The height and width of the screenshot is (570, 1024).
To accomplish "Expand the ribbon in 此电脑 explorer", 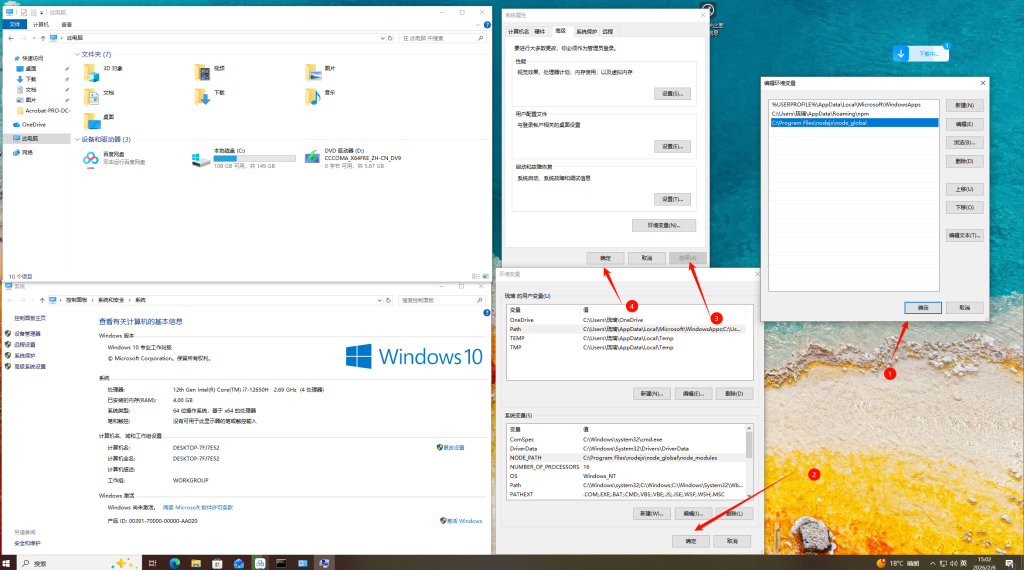I will click(478, 25).
